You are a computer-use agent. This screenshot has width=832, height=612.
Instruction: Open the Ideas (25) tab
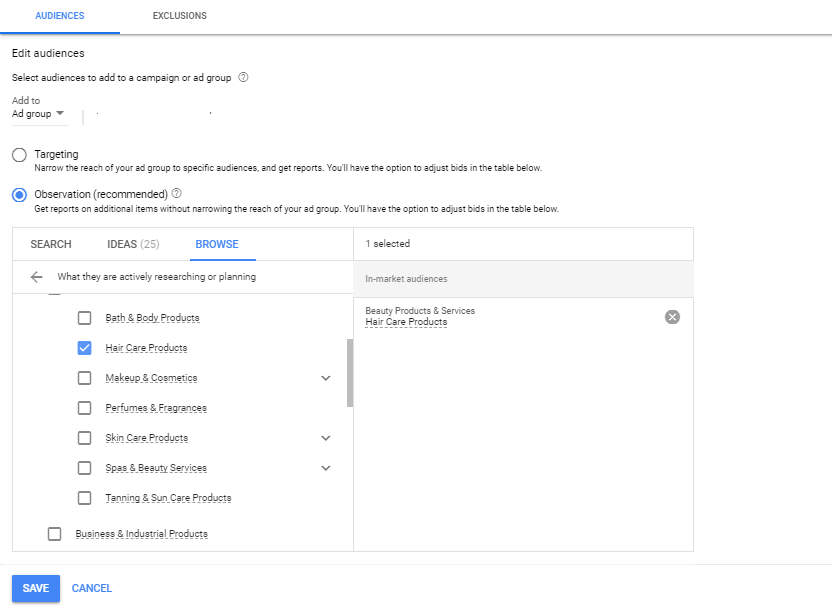[133, 244]
